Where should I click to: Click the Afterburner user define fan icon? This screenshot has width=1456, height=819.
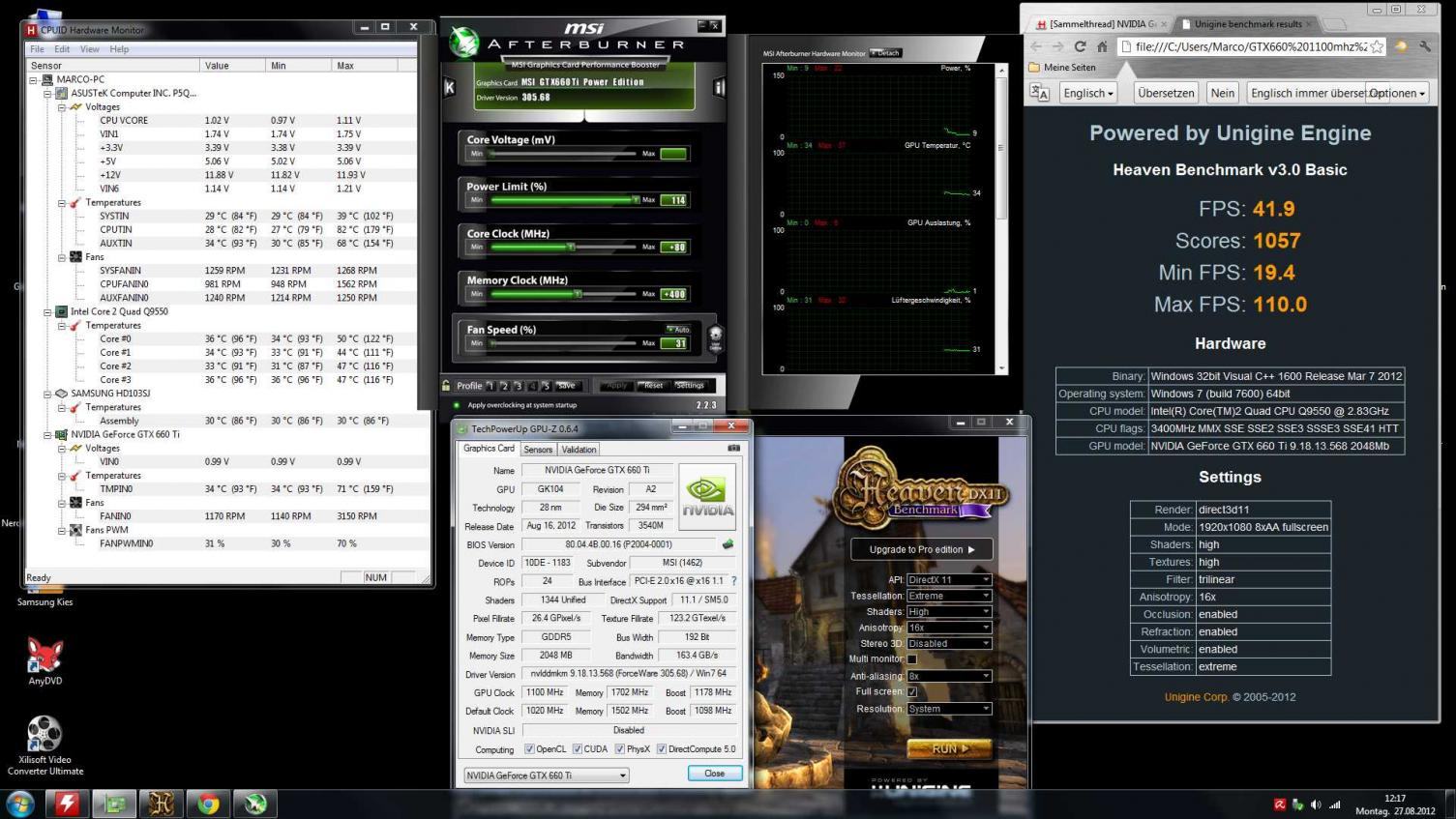click(x=715, y=337)
